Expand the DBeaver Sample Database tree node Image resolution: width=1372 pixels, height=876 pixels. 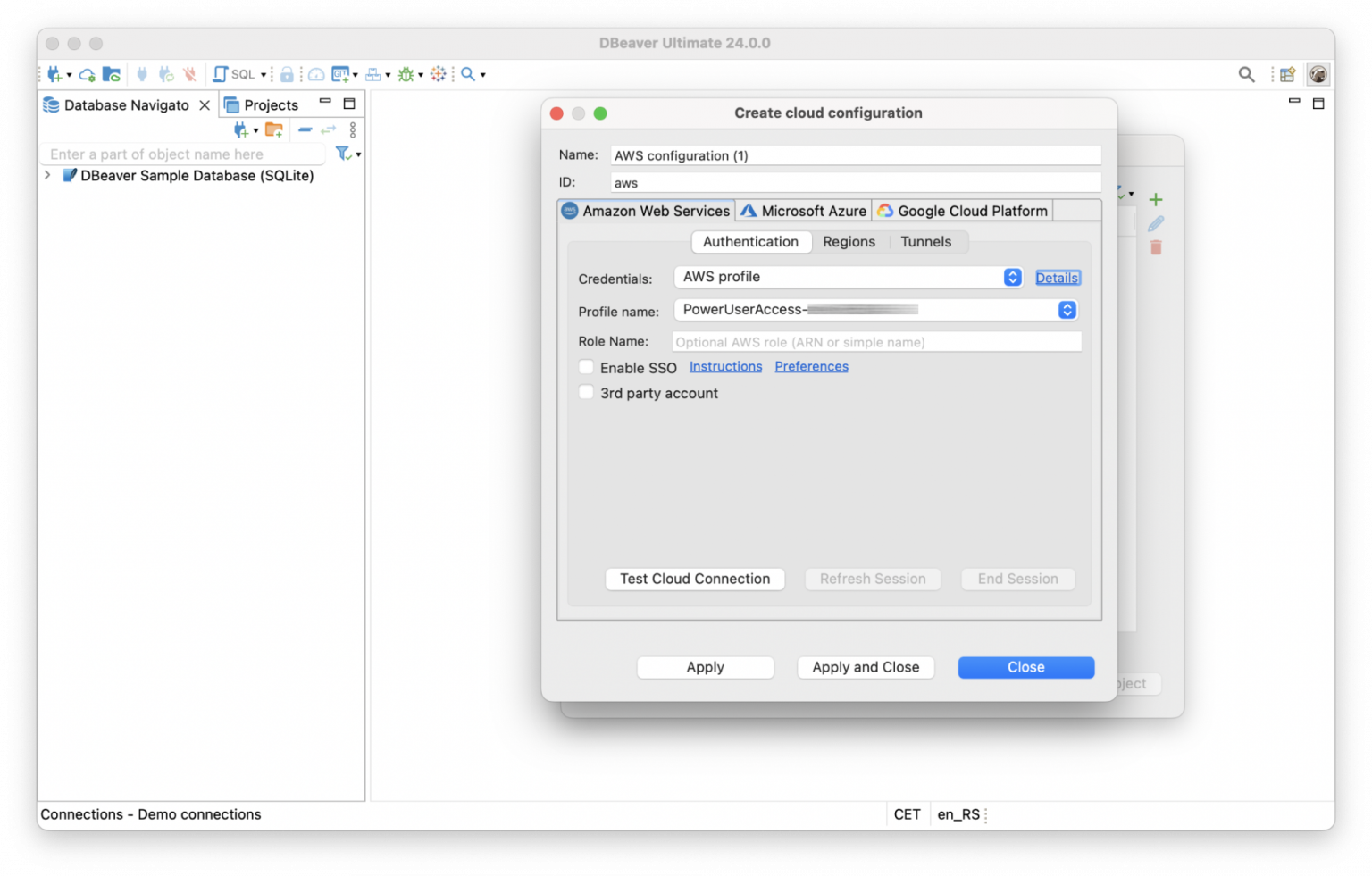[46, 175]
